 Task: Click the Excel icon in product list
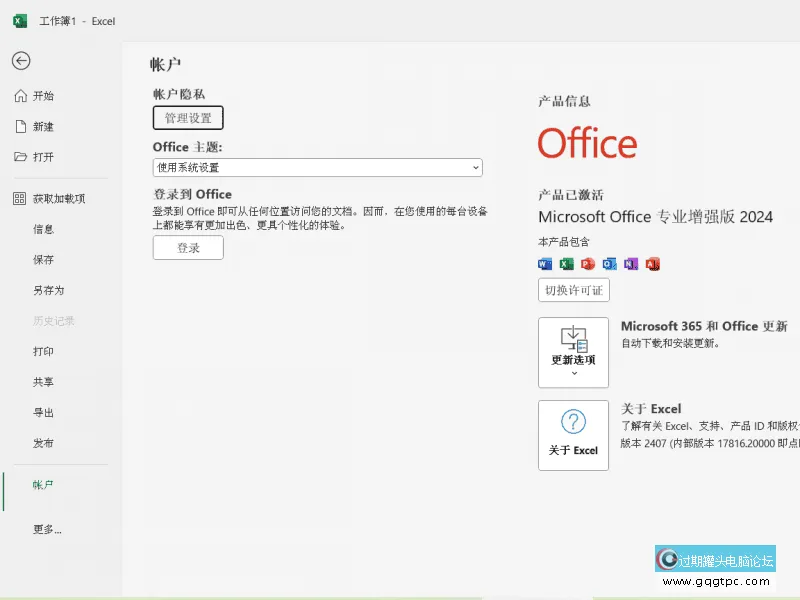(x=566, y=263)
